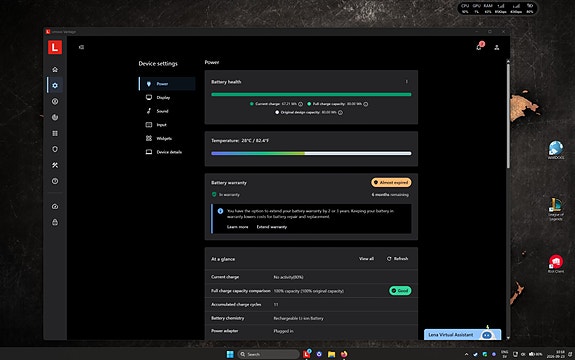Open the taskbar clock and date
575x360 pixels.
coord(556,354)
